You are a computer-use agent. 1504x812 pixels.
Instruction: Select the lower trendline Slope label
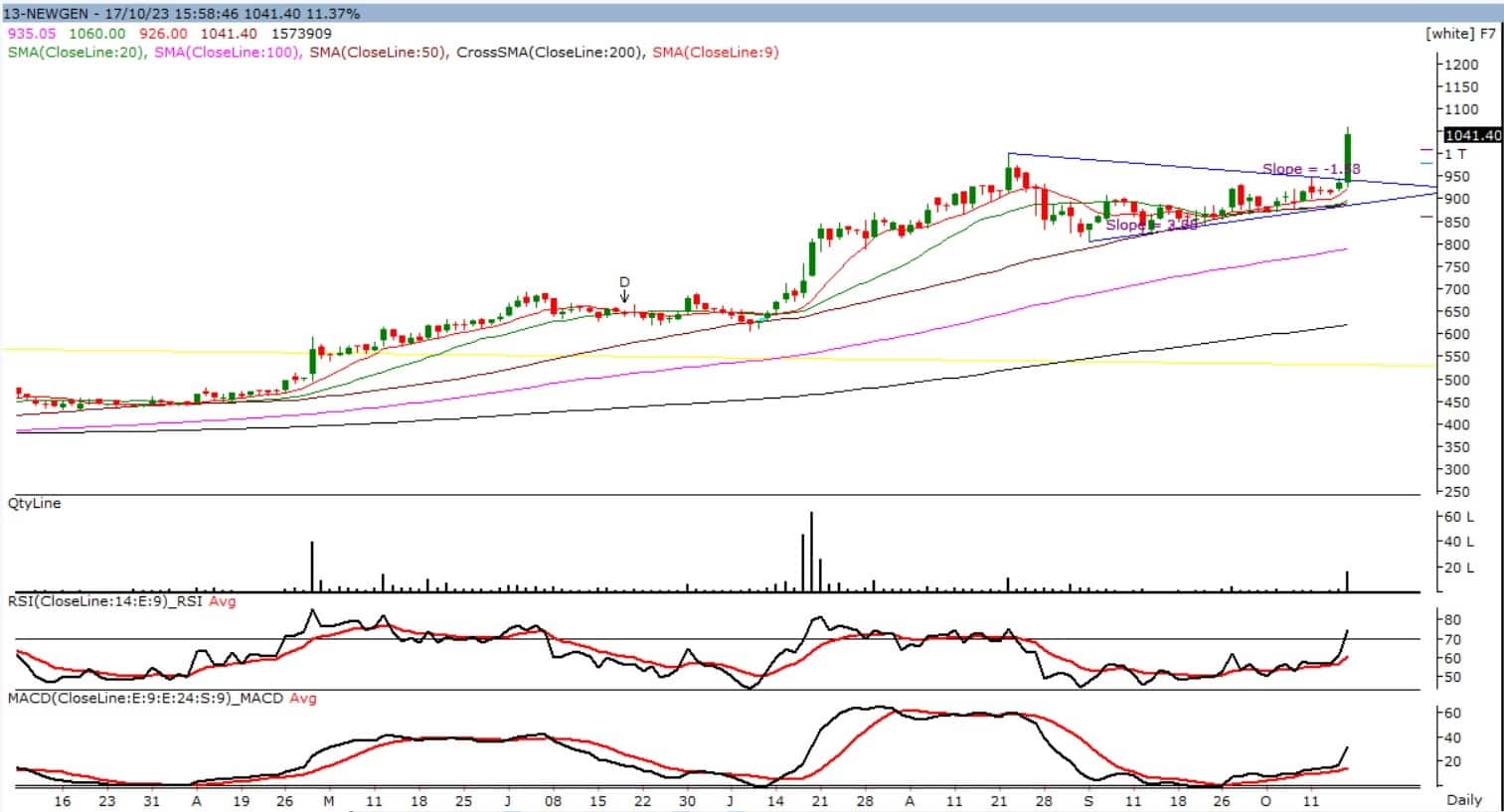point(1151,226)
